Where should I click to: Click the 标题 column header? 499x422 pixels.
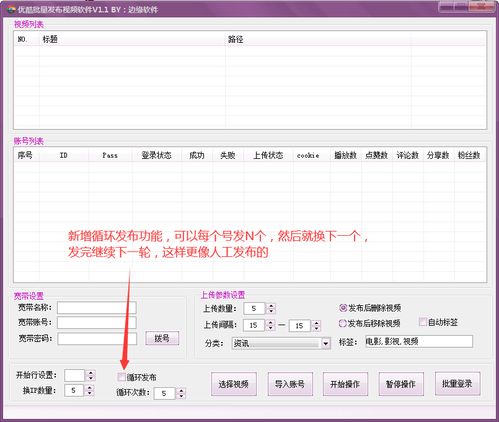click(132, 39)
